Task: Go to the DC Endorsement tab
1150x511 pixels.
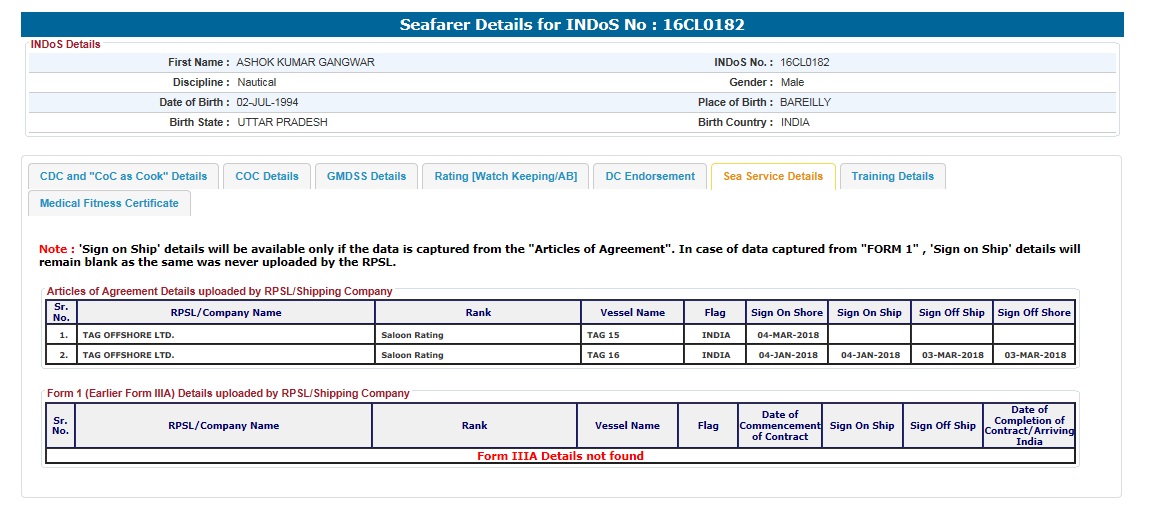Action: pyautogui.click(x=650, y=176)
